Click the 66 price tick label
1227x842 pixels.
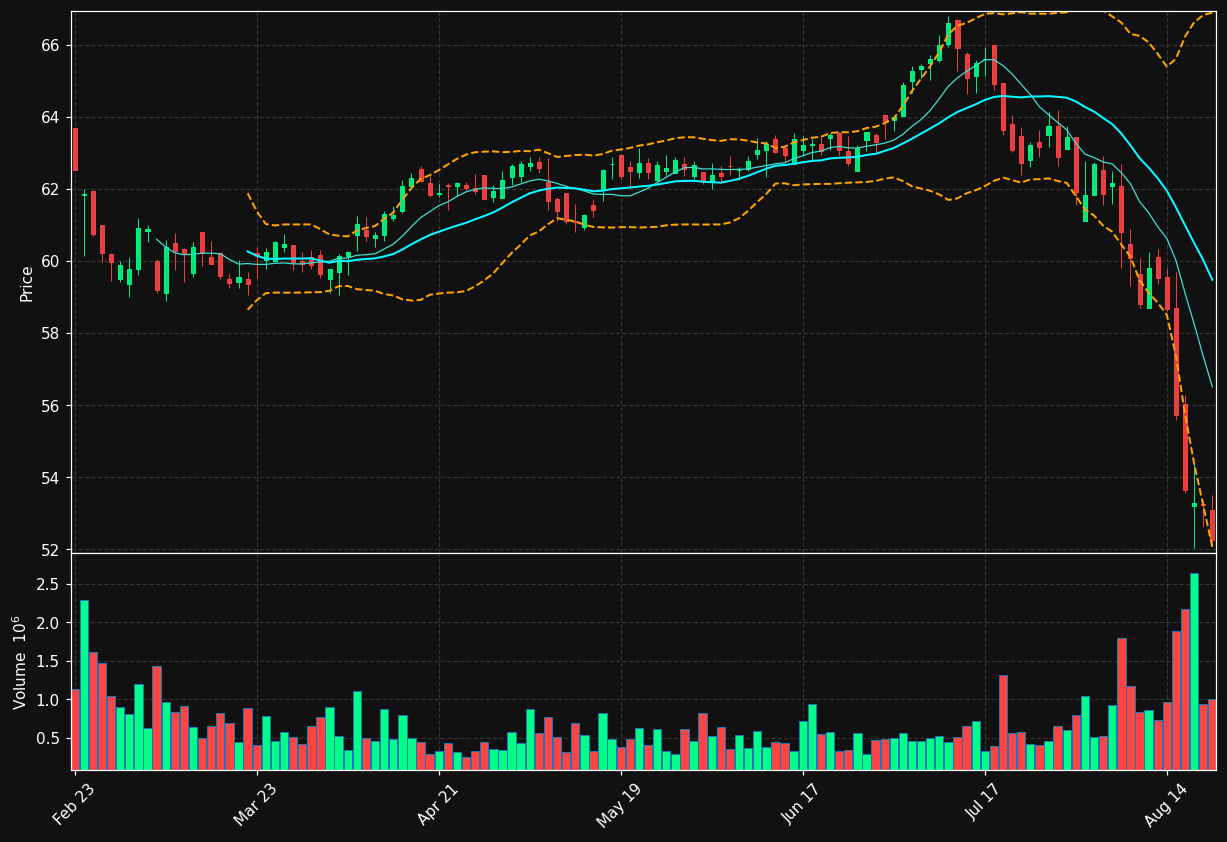click(50, 46)
